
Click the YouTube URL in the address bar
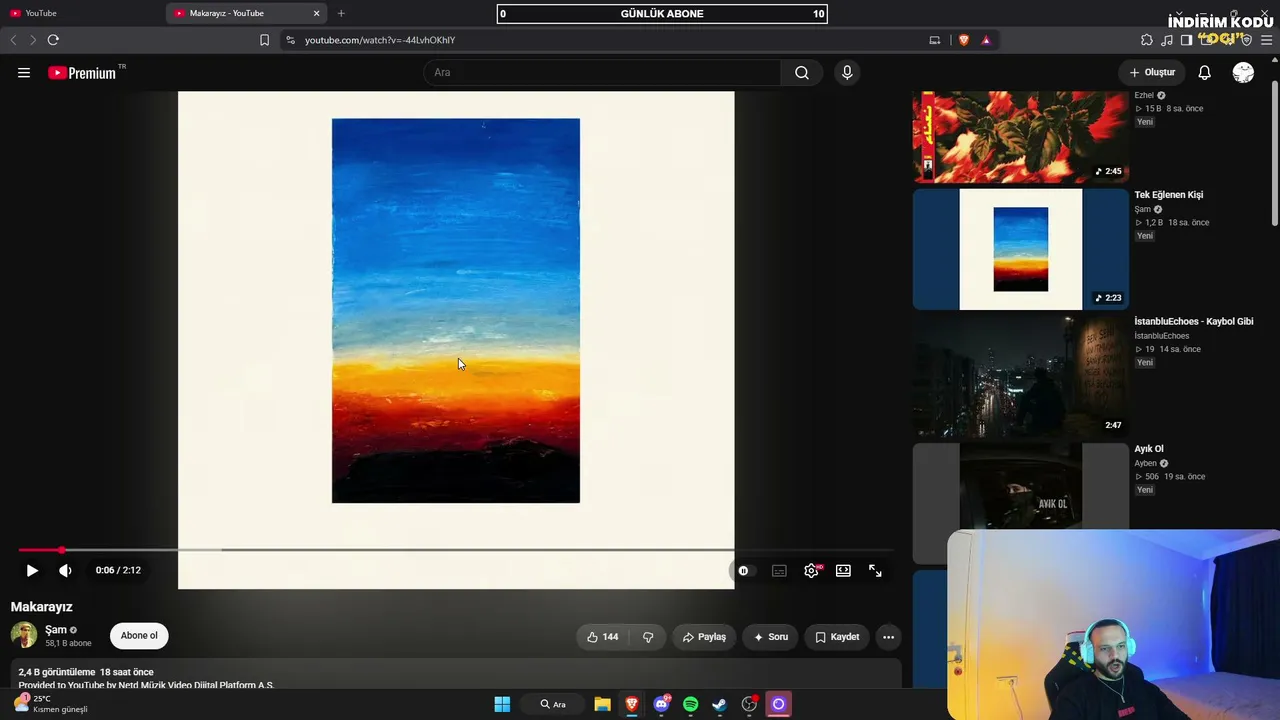point(380,40)
